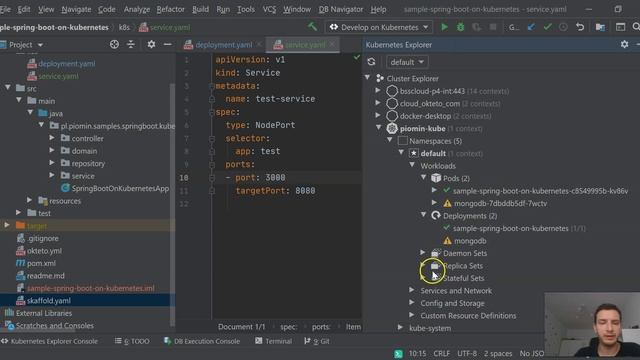Viewport: 640px width, 360px height.
Task: Hide the Project panel with minus icon
Action: tap(167, 44)
